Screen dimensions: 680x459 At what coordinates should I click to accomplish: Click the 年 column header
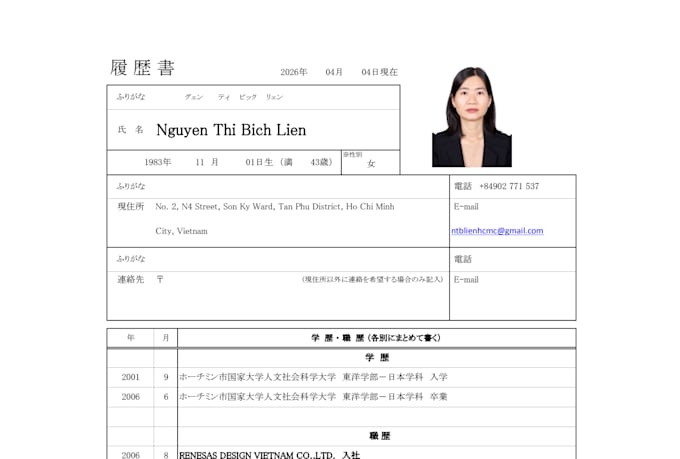(131, 338)
